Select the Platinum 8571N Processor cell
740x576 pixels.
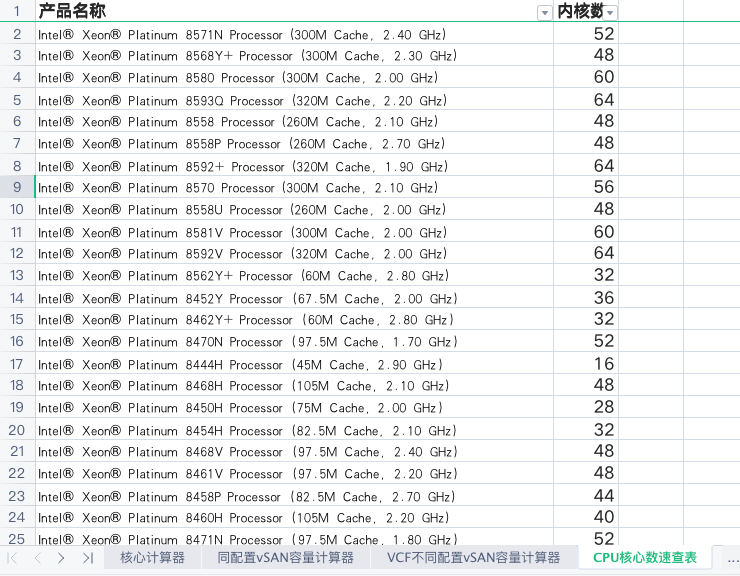tap(294, 34)
